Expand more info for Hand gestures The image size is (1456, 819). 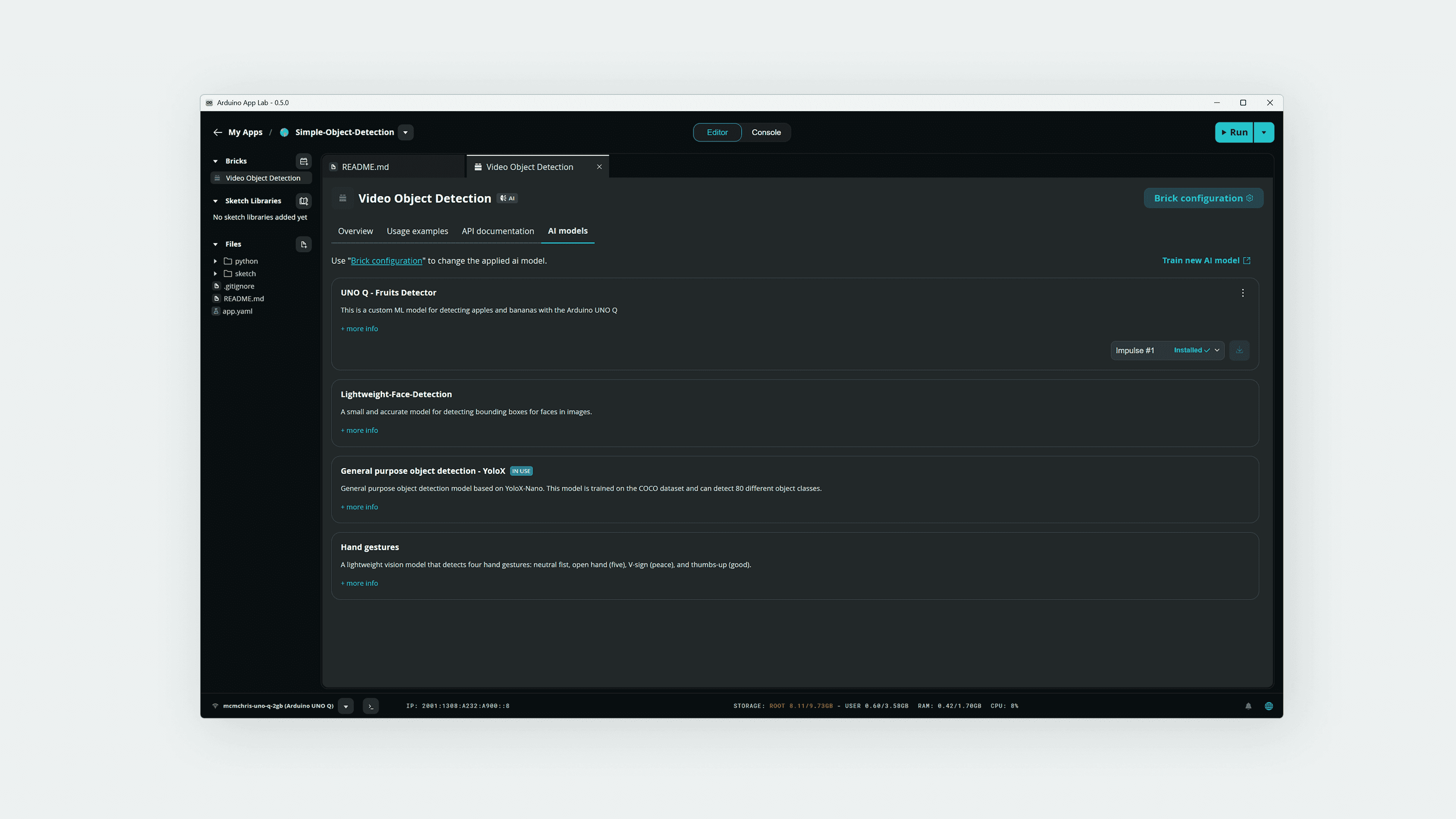[359, 583]
